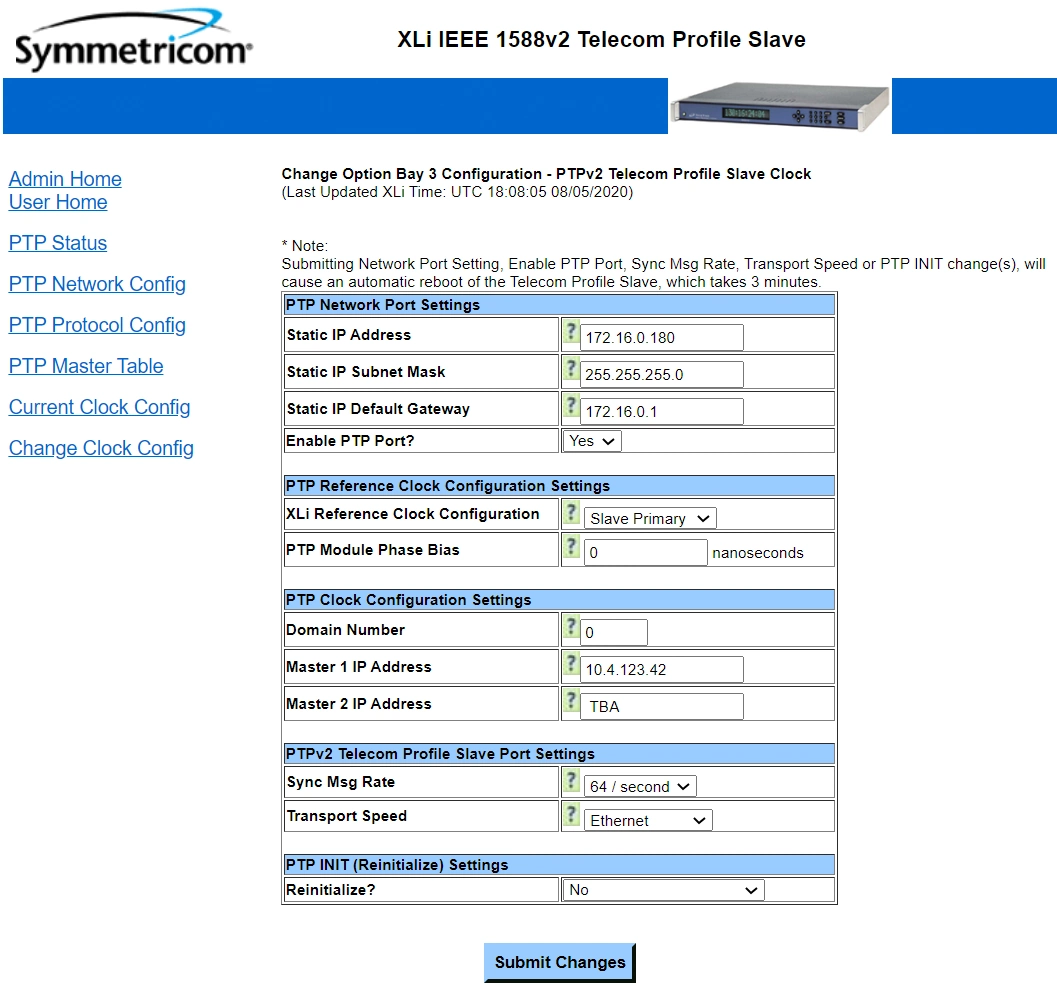
Task: Show help for Domain Number
Action: pyautogui.click(x=571, y=627)
